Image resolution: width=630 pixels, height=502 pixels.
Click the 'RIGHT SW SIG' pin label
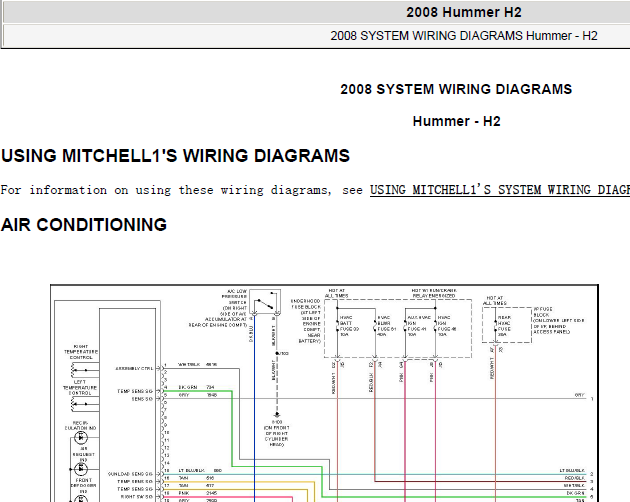click(x=137, y=497)
